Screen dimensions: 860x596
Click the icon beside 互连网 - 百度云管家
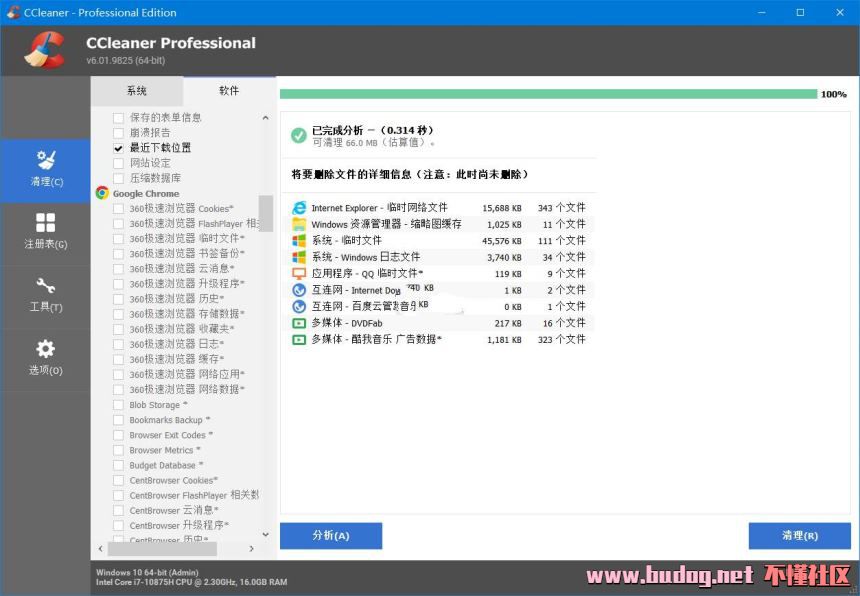pos(299,306)
